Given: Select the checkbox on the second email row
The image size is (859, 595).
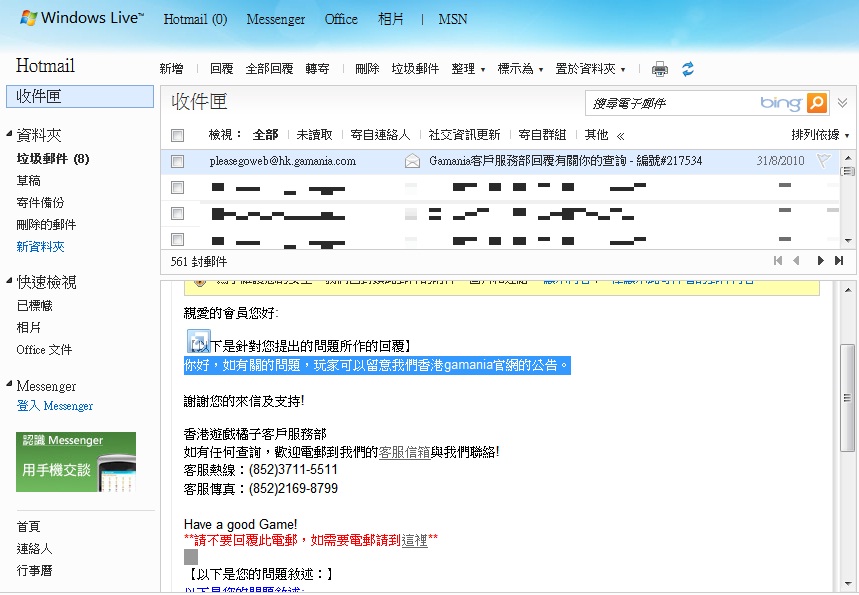Looking at the screenshot, I should (x=177, y=187).
